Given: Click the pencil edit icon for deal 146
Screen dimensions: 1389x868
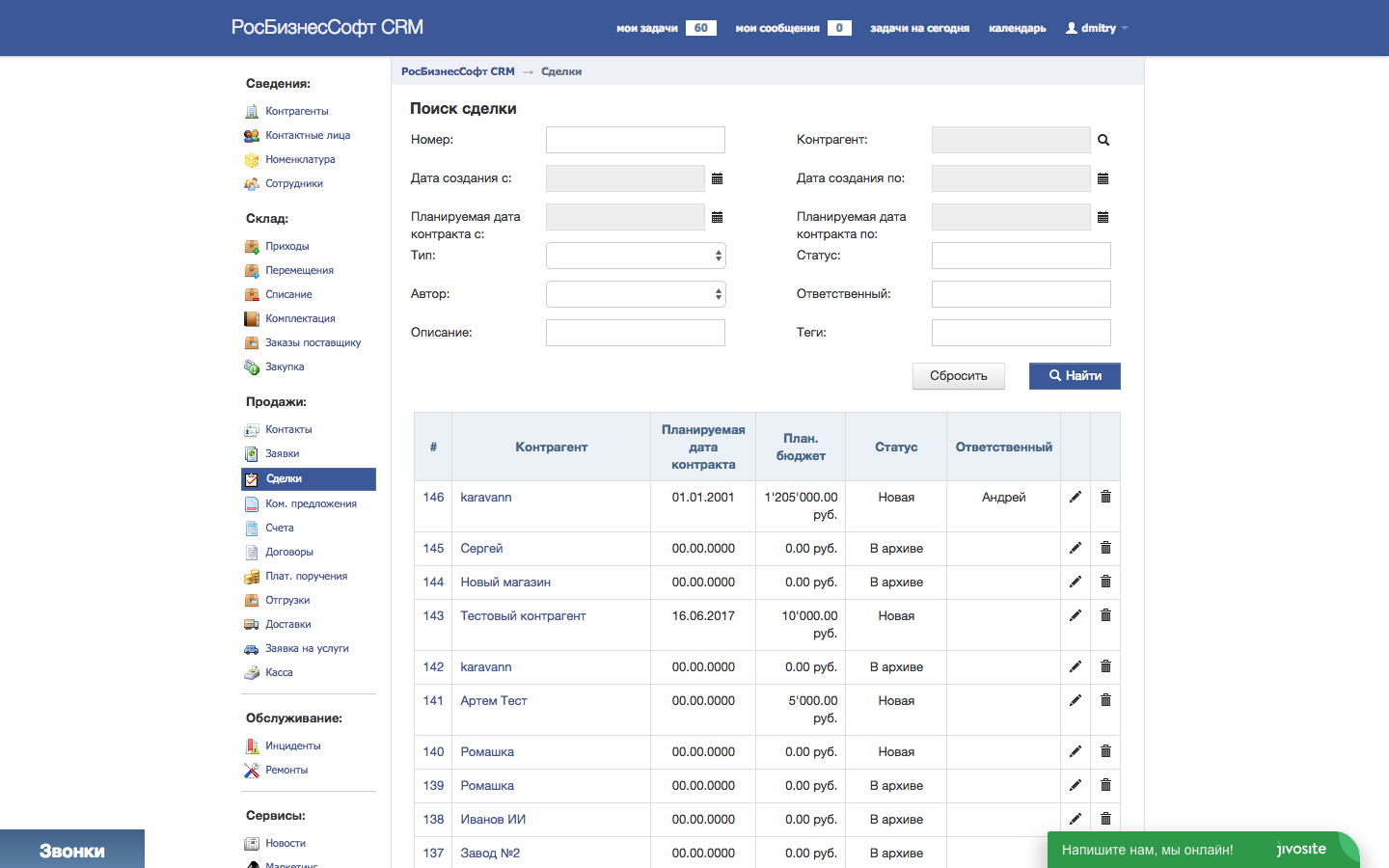Looking at the screenshot, I should pyautogui.click(x=1075, y=496).
